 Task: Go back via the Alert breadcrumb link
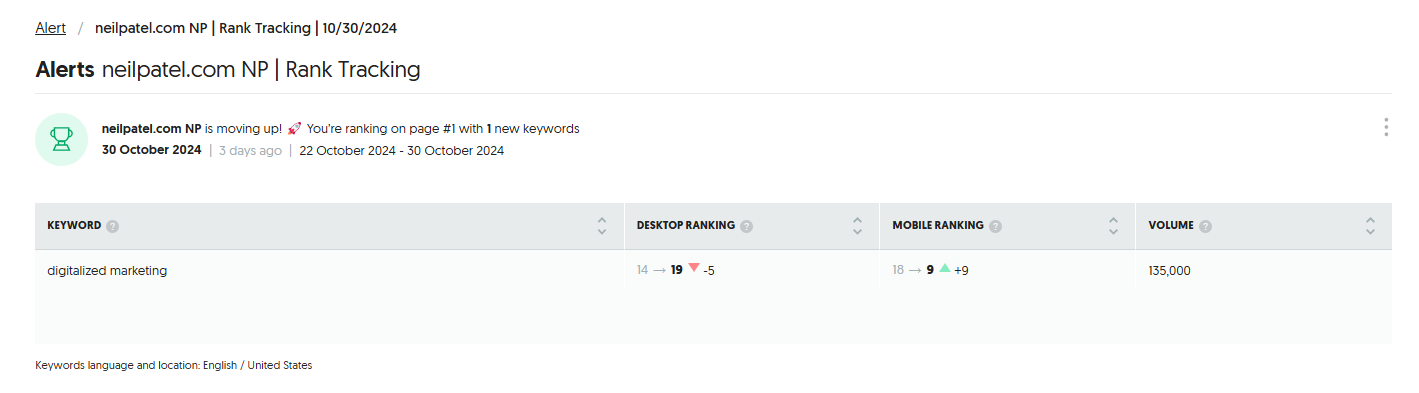50,28
